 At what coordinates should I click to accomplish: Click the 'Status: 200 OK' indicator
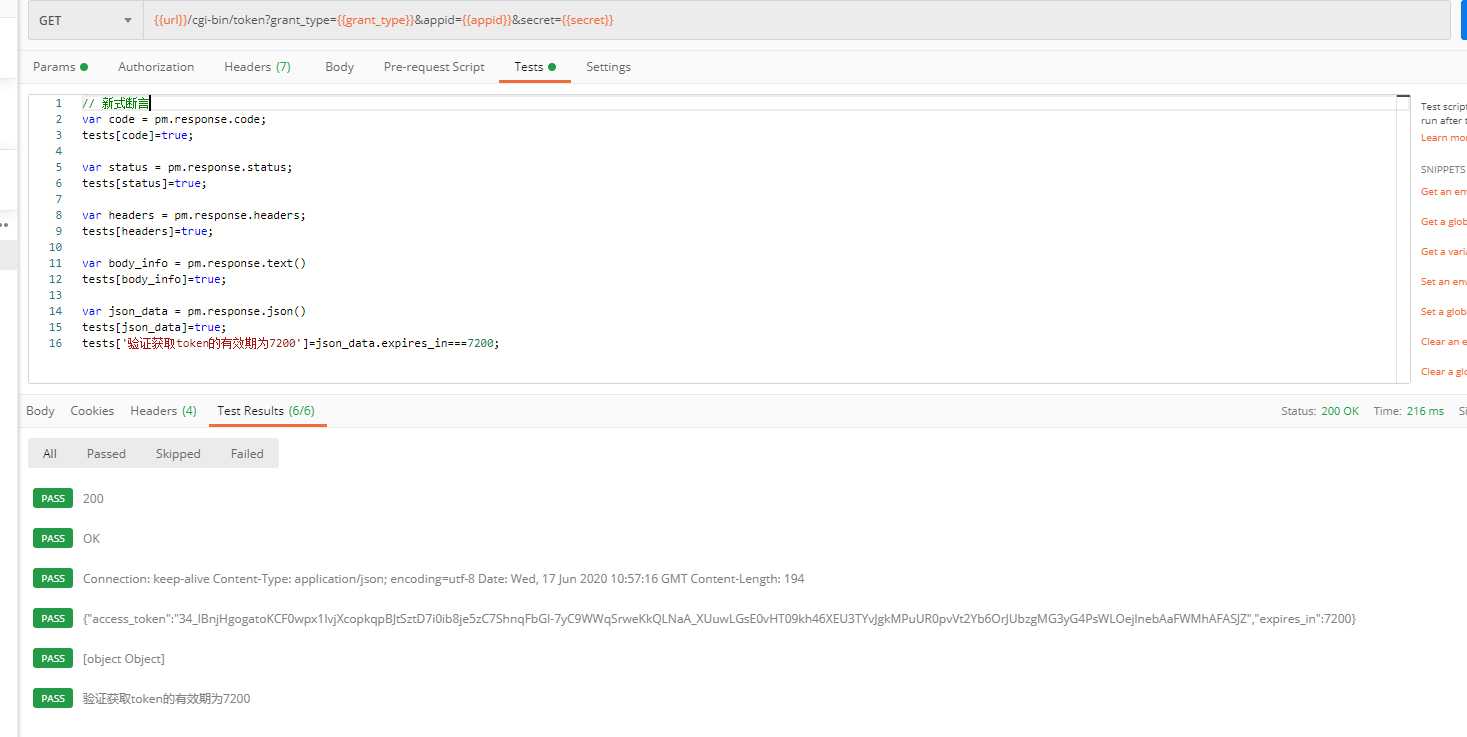click(x=1320, y=411)
